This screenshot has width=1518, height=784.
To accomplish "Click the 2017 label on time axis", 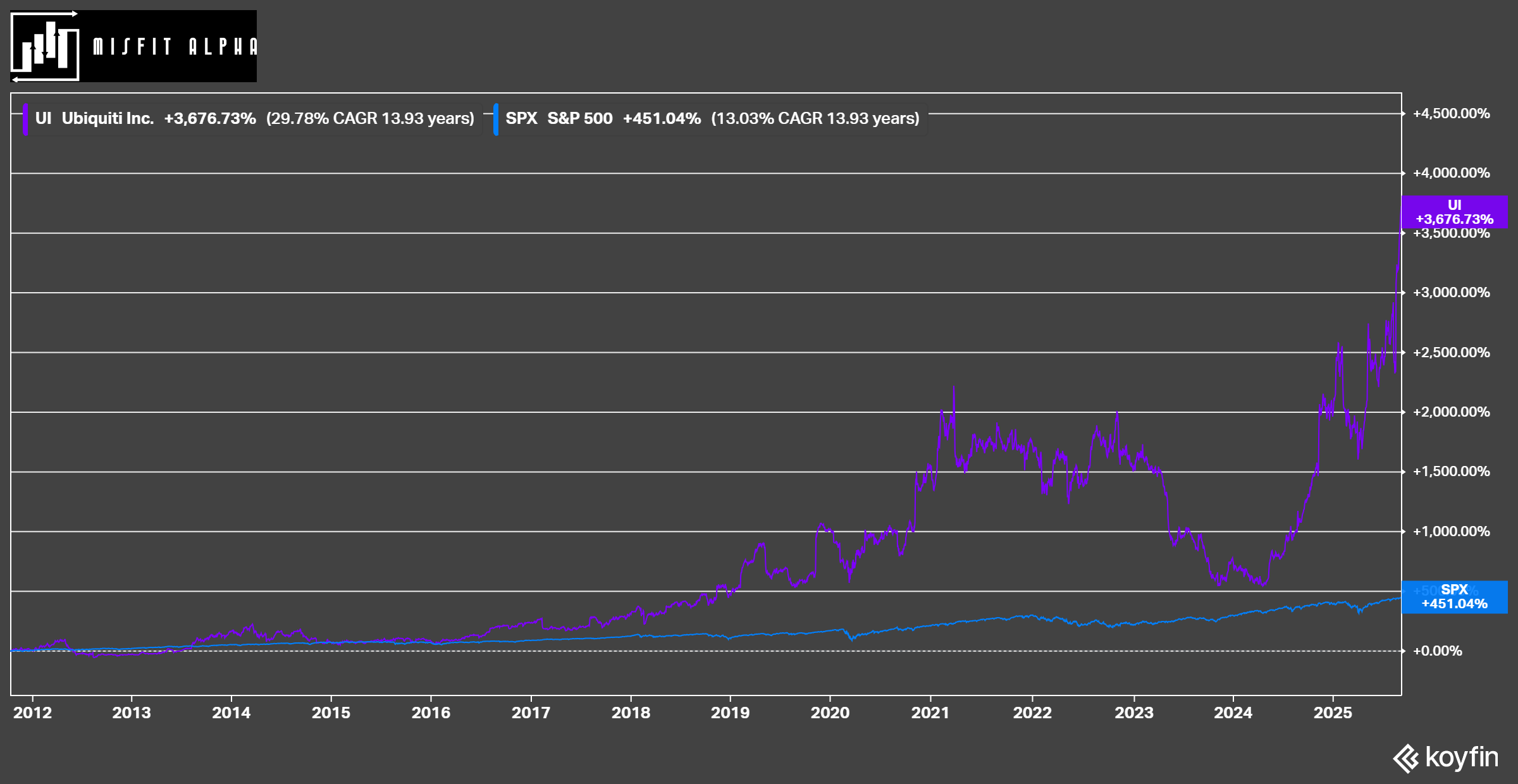I will [531, 713].
